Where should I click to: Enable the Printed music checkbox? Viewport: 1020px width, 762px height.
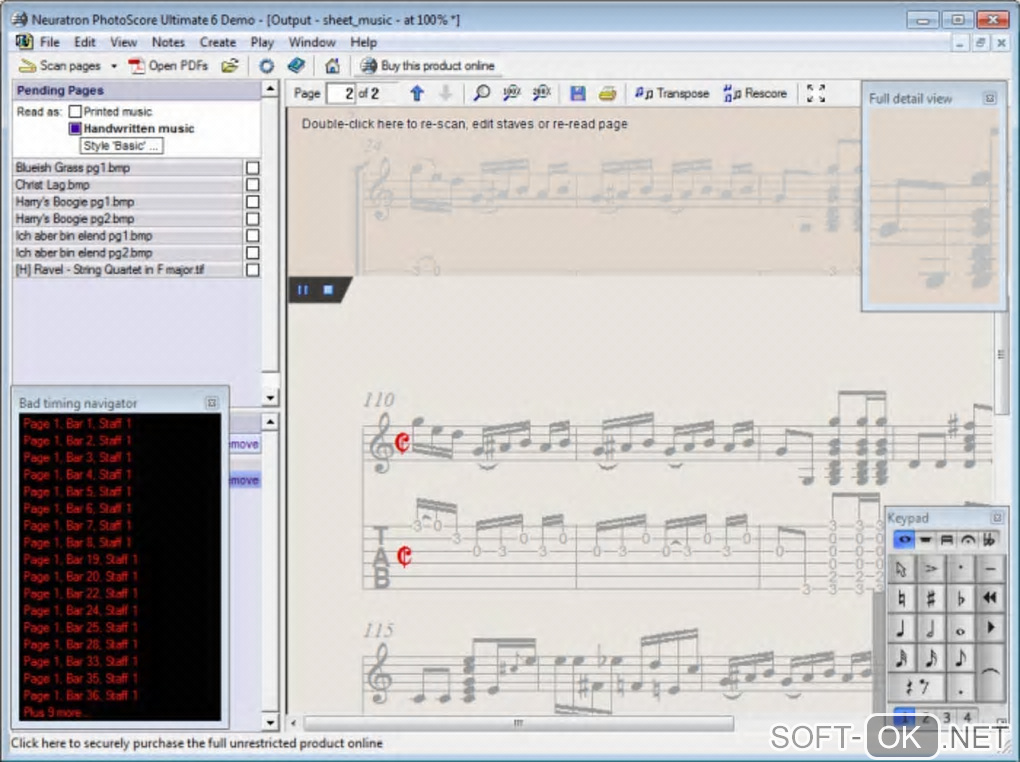pos(75,112)
